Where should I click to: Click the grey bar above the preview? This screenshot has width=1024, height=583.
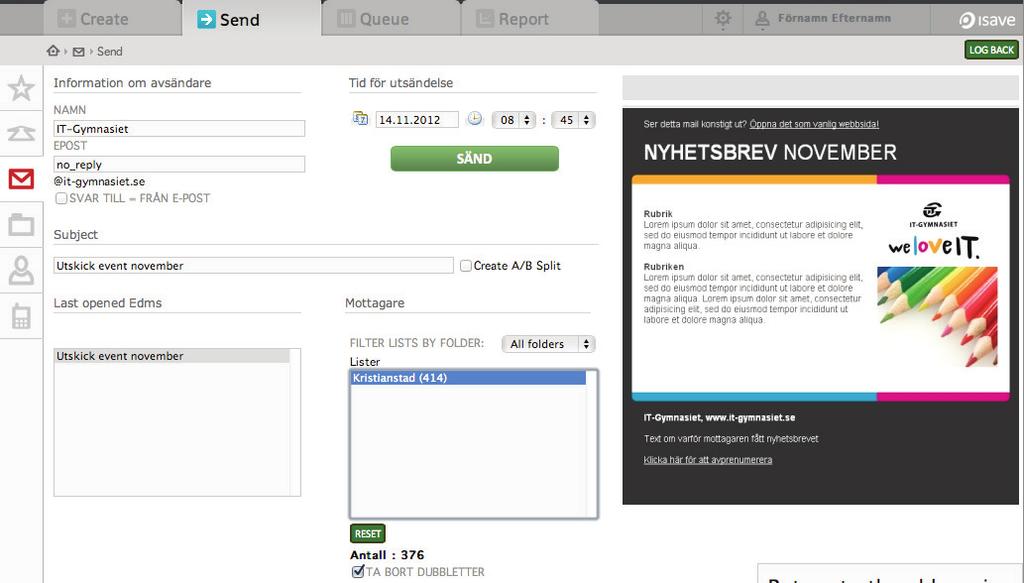point(820,87)
